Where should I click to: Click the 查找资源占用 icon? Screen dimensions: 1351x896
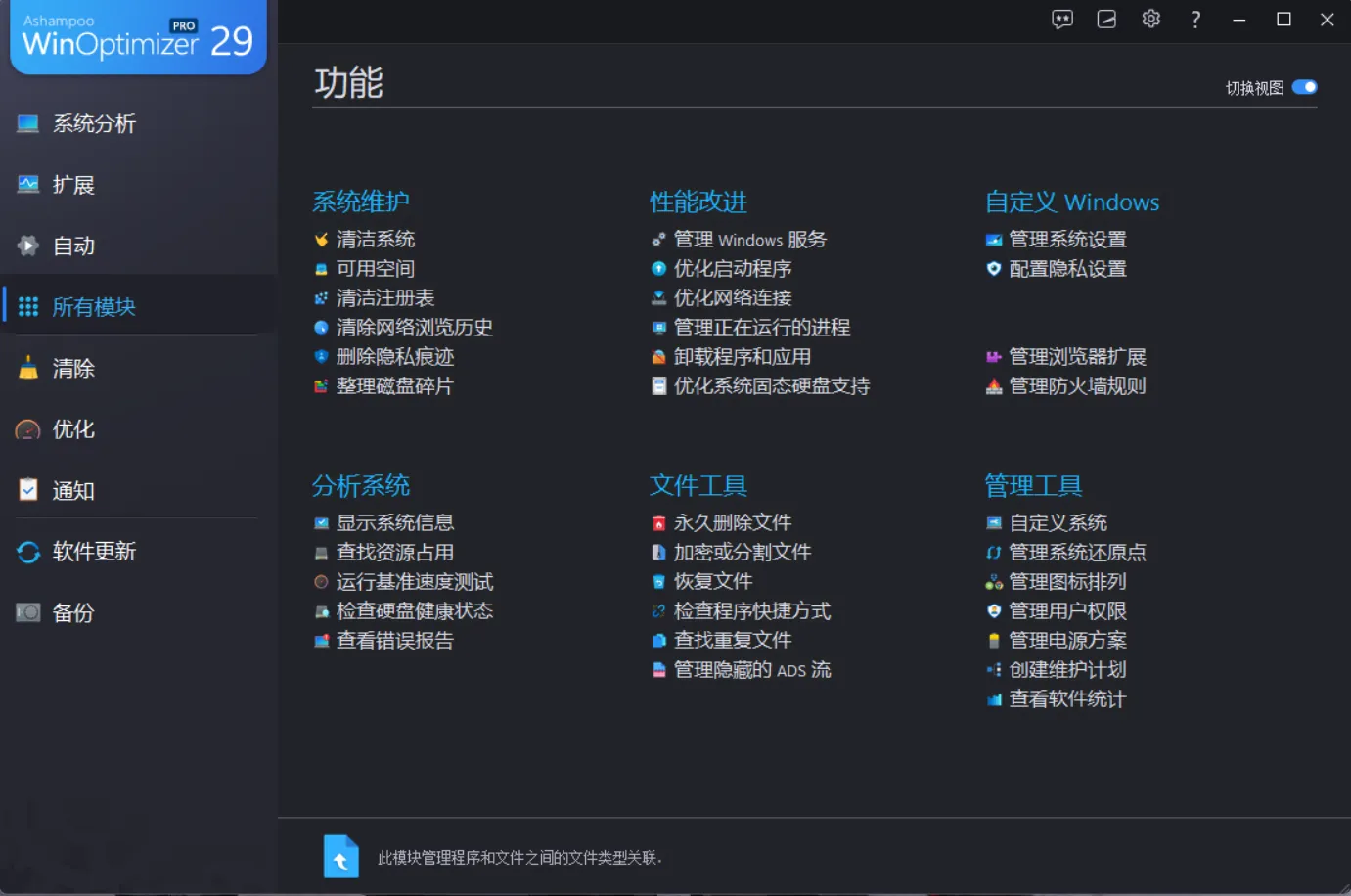coord(321,553)
